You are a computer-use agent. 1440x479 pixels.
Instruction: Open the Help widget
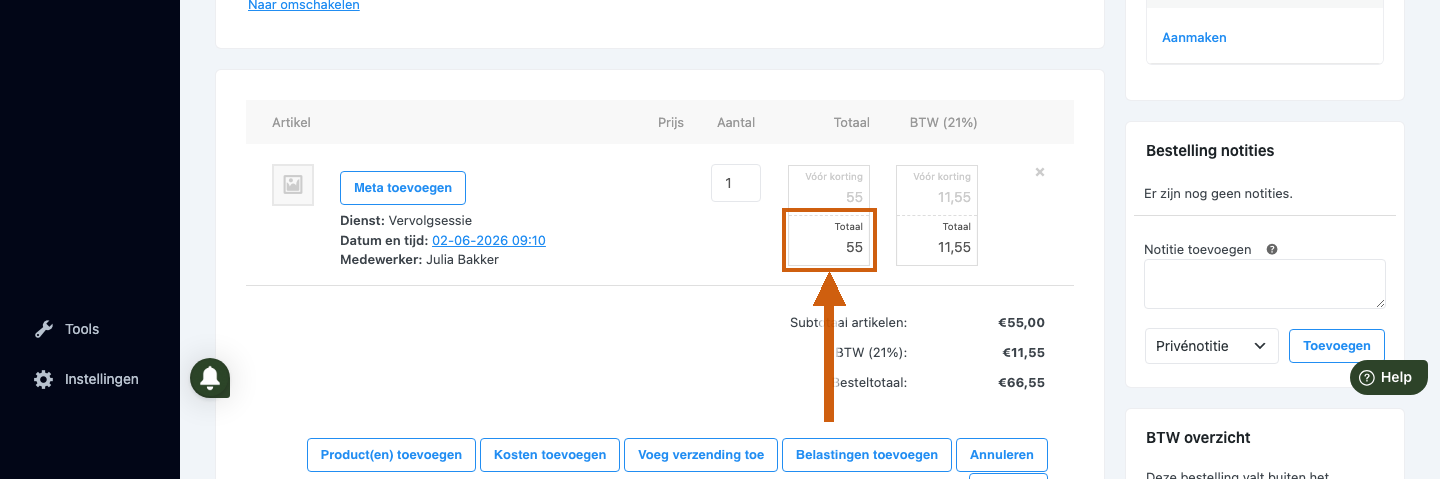point(1389,377)
